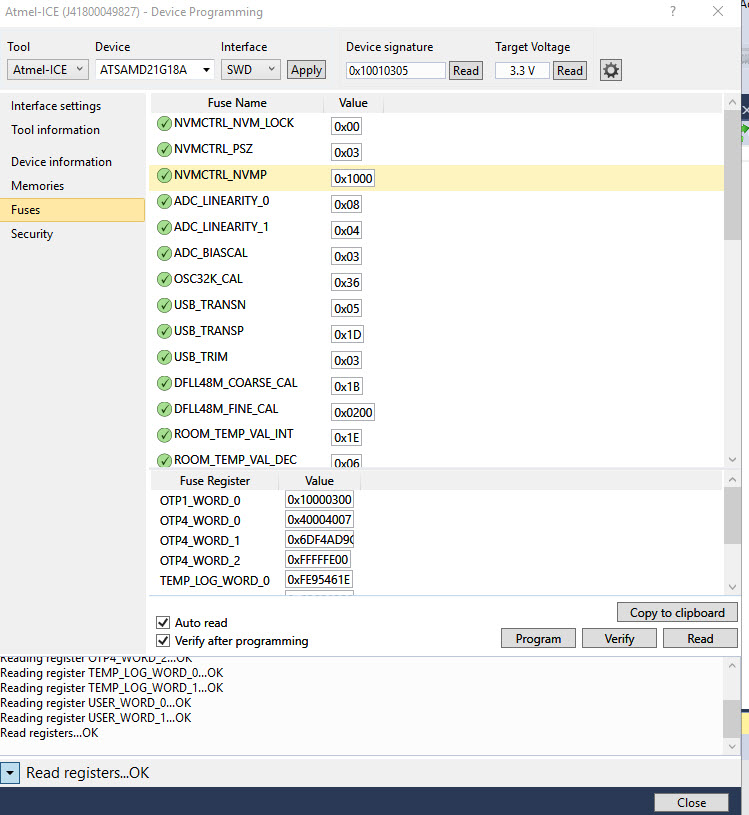Click the Program button

(538, 638)
